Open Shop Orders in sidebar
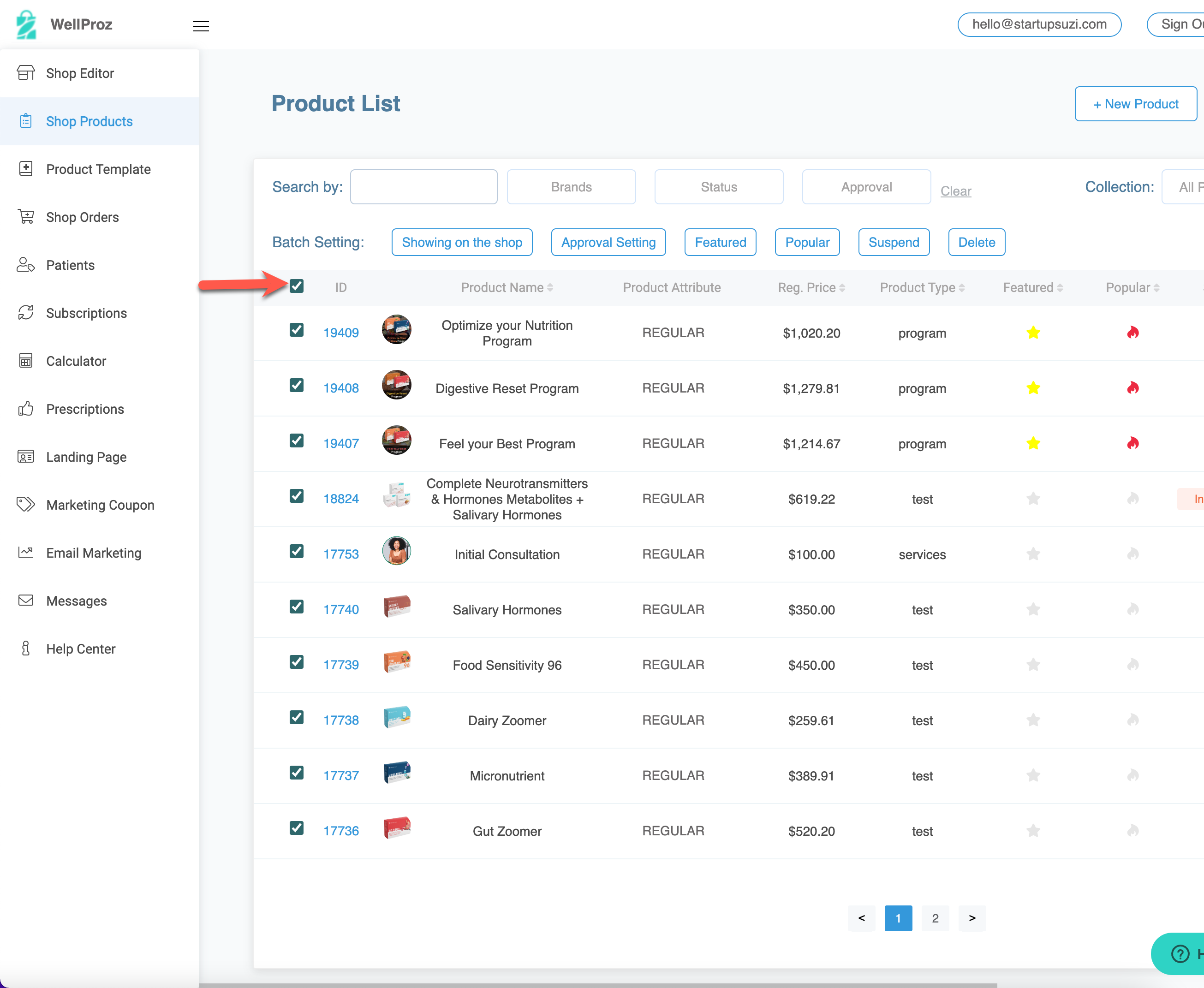 83,217
